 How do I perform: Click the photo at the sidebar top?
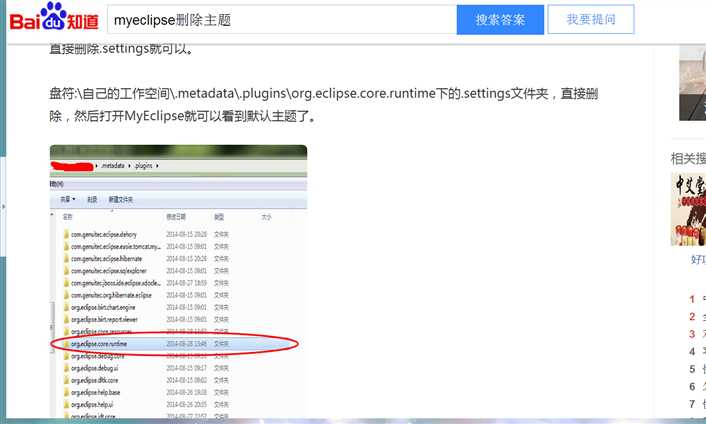[692, 83]
